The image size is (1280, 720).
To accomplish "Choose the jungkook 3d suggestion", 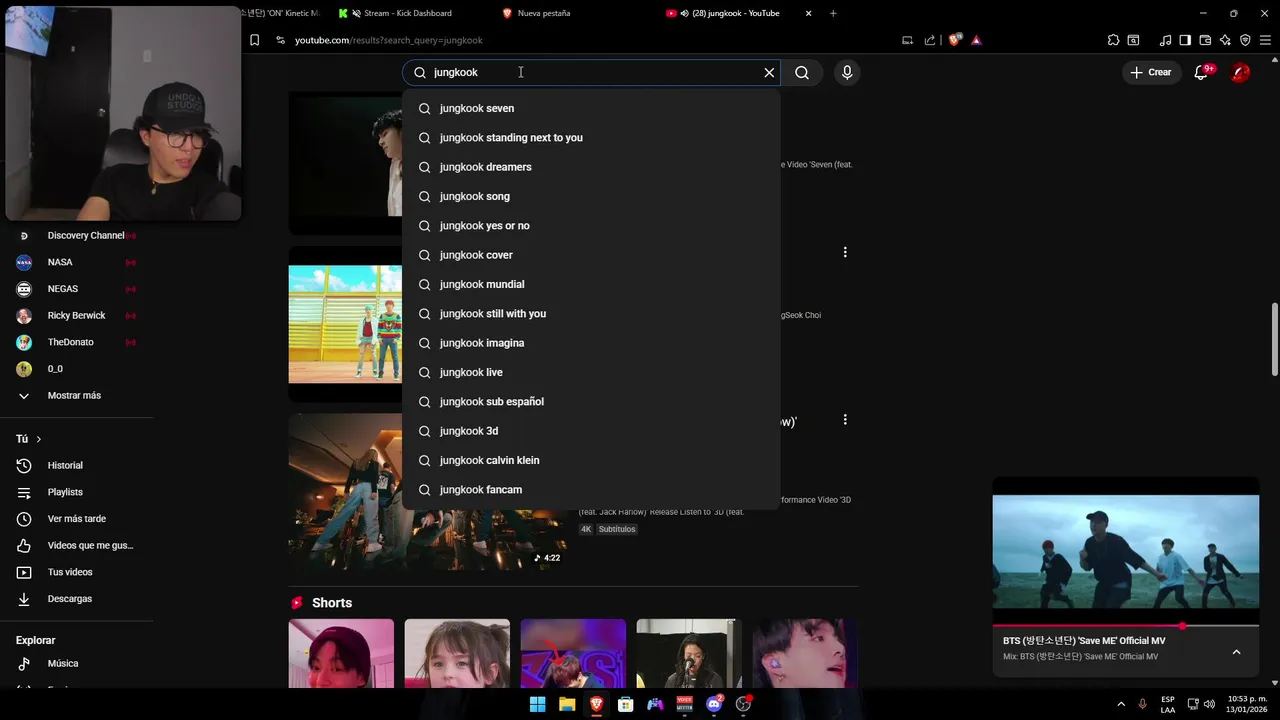I will [590, 431].
